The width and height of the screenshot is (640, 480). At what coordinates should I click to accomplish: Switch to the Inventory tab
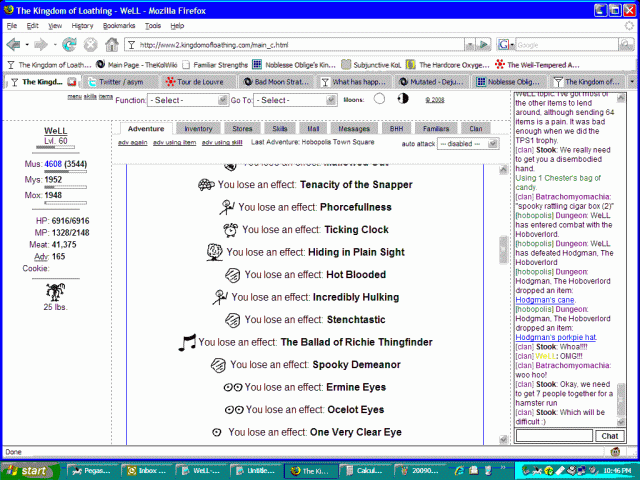pos(198,129)
